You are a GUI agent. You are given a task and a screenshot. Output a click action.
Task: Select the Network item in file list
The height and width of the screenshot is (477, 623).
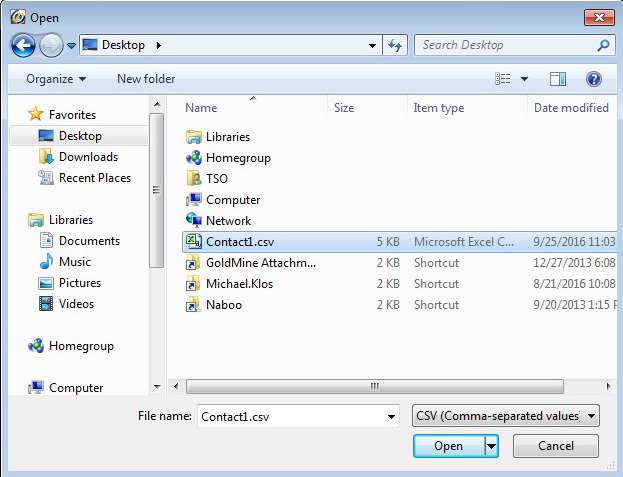pyautogui.click(x=228, y=221)
